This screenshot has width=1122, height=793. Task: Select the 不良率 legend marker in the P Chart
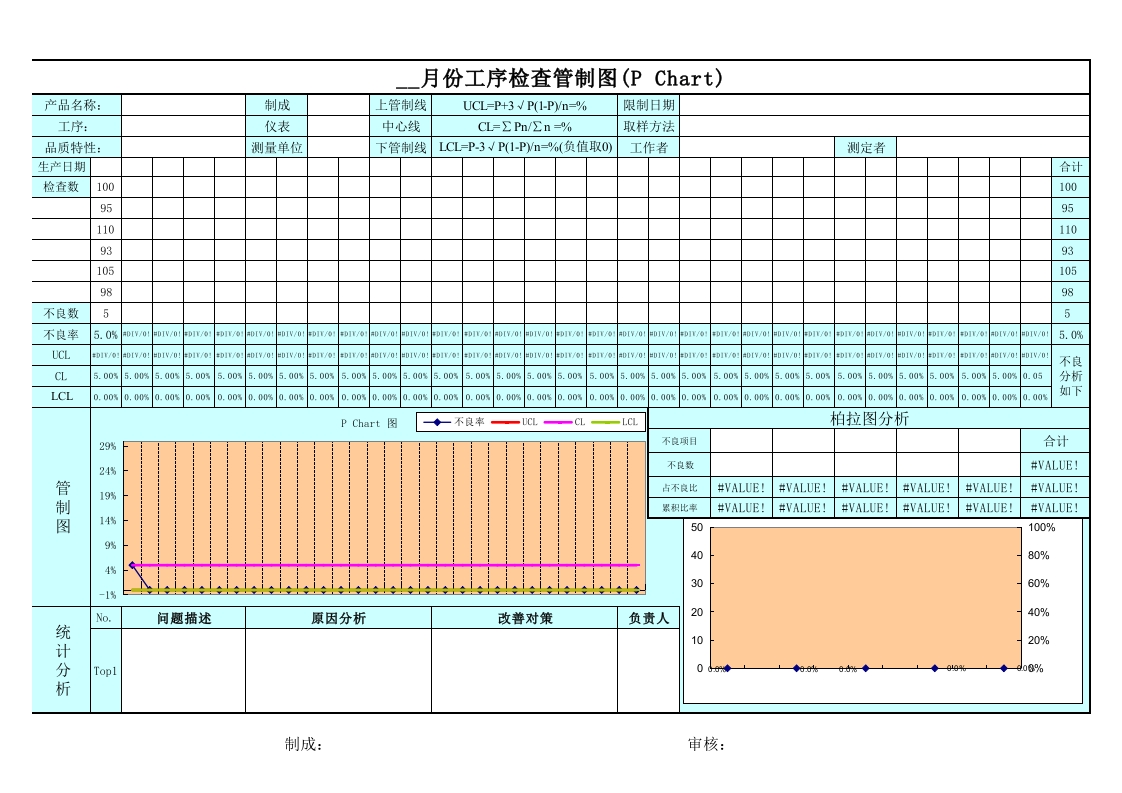(437, 422)
